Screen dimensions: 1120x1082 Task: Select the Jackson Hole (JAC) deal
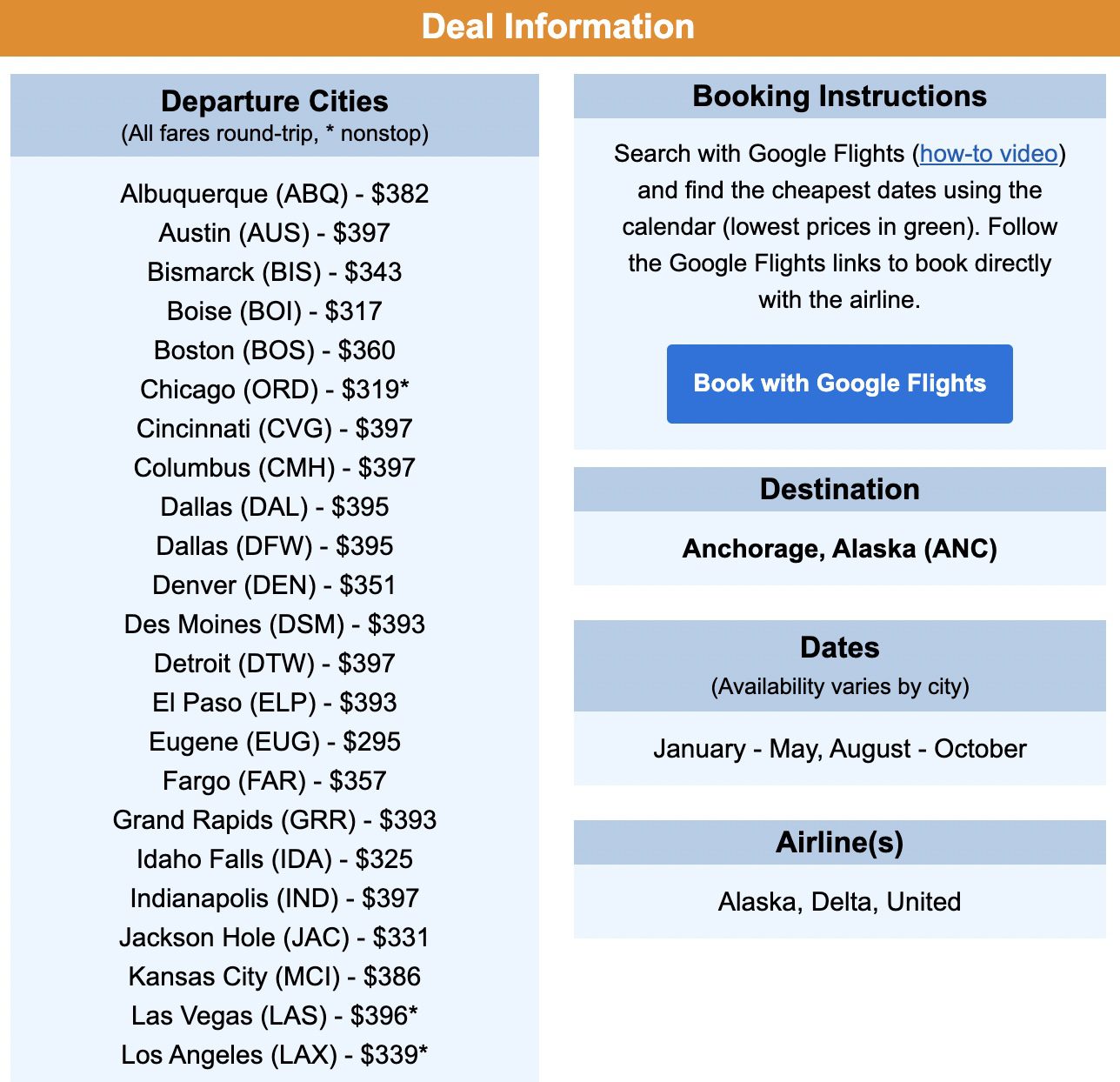pos(275,938)
